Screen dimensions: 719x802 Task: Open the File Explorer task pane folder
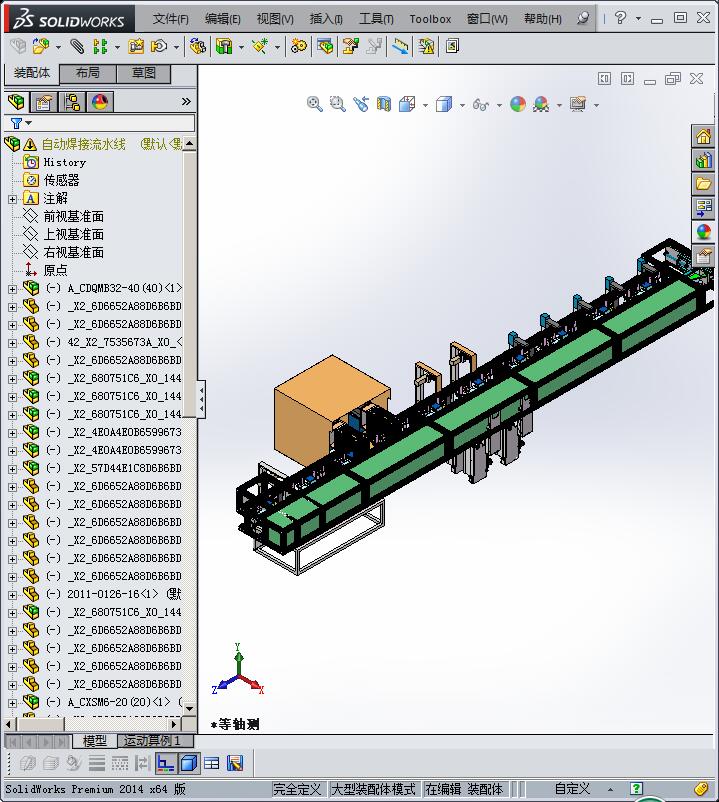(704, 184)
